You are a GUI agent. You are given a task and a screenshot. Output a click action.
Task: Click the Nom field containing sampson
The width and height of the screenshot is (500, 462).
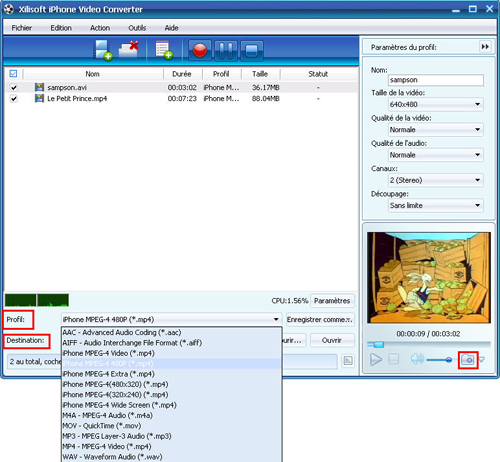(x=436, y=80)
